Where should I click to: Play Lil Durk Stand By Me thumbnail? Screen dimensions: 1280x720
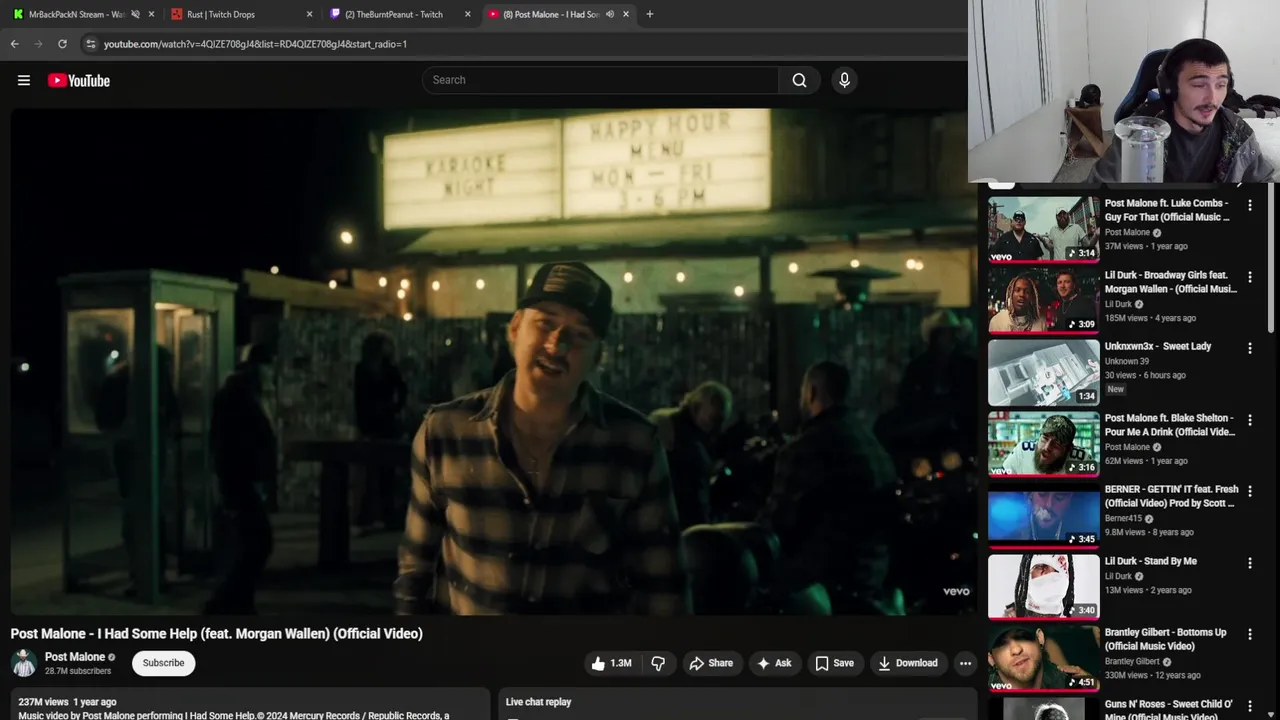[x=1043, y=586]
